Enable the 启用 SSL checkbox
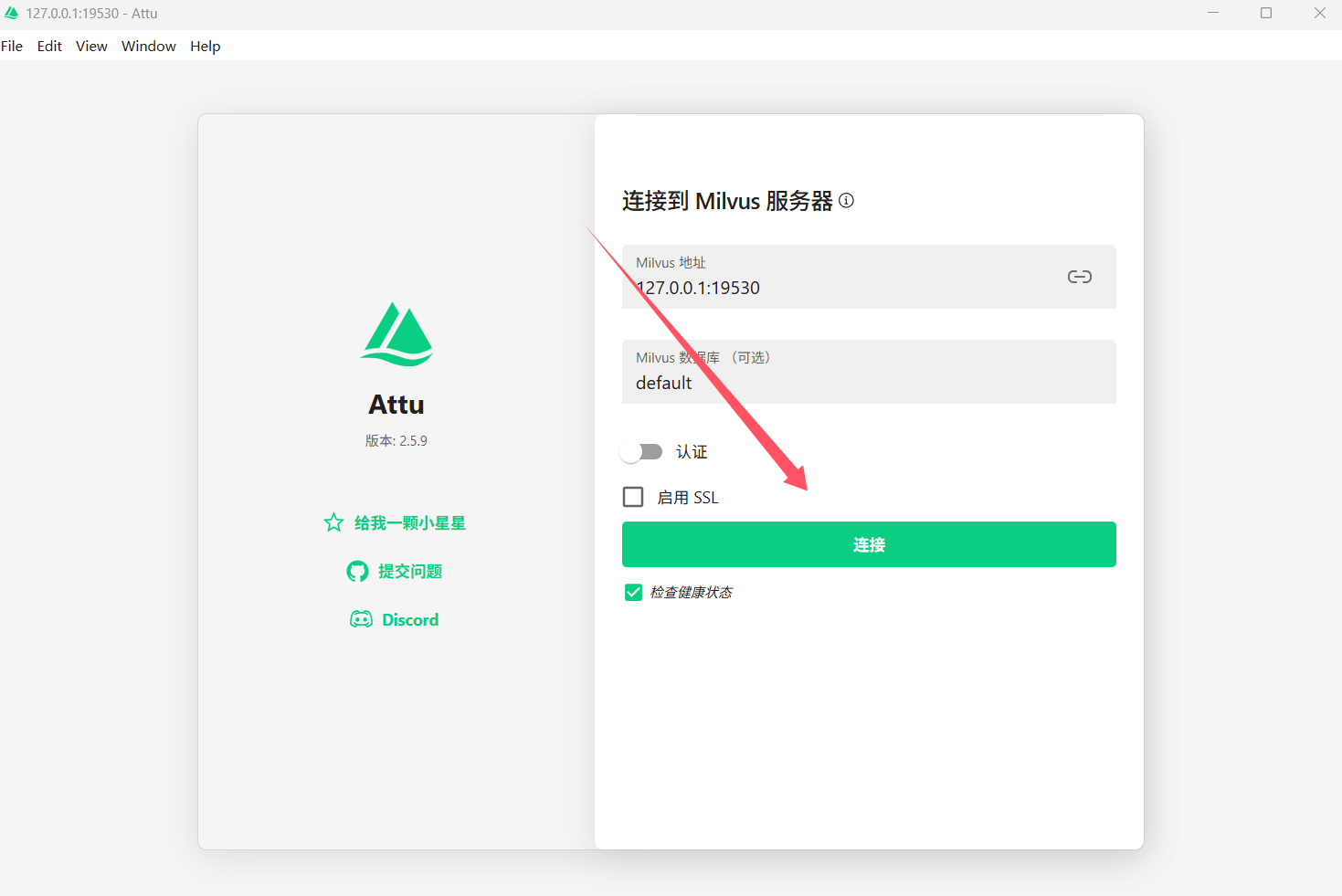Screen dimensions: 1342x896 coord(633,497)
